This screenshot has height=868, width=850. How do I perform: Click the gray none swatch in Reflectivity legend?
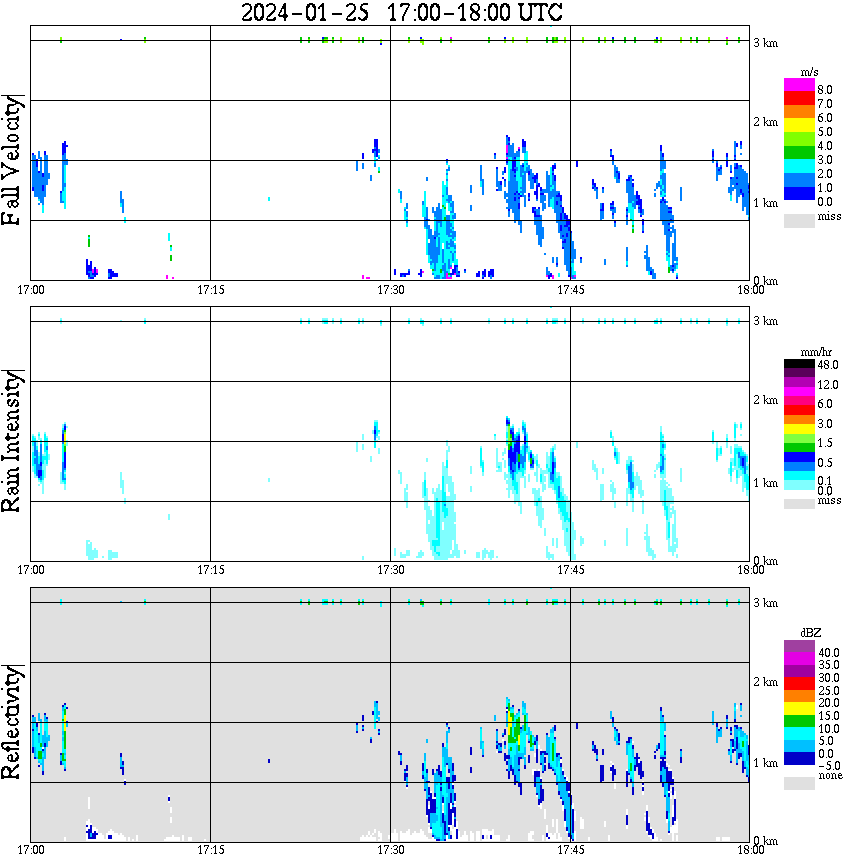coord(799,783)
